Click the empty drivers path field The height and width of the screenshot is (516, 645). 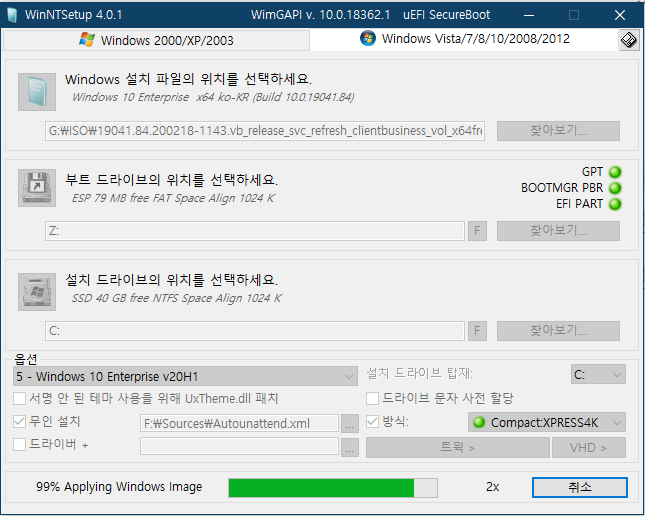[x=239, y=446]
